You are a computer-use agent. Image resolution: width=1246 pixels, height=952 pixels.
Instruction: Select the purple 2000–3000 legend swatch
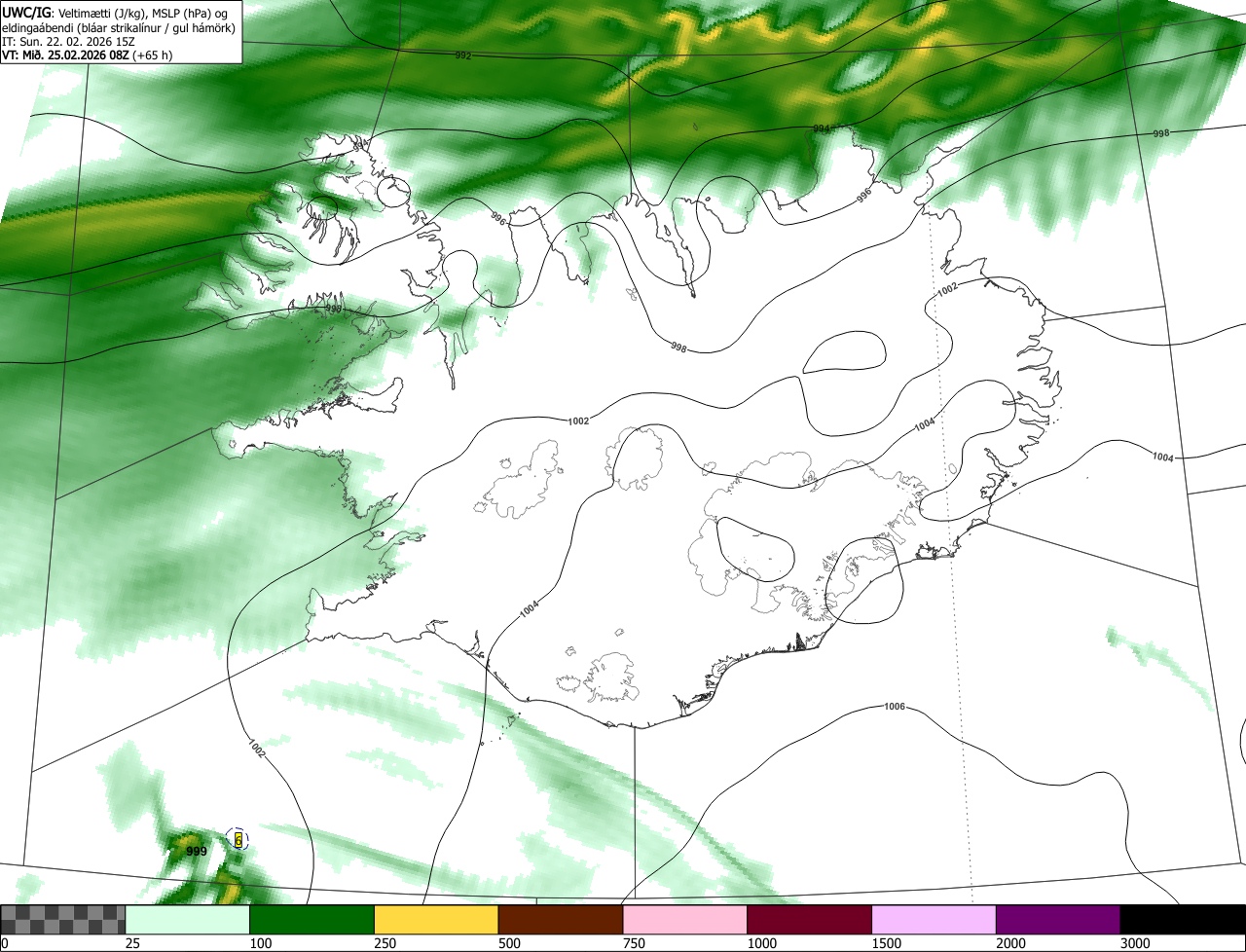[1058, 920]
